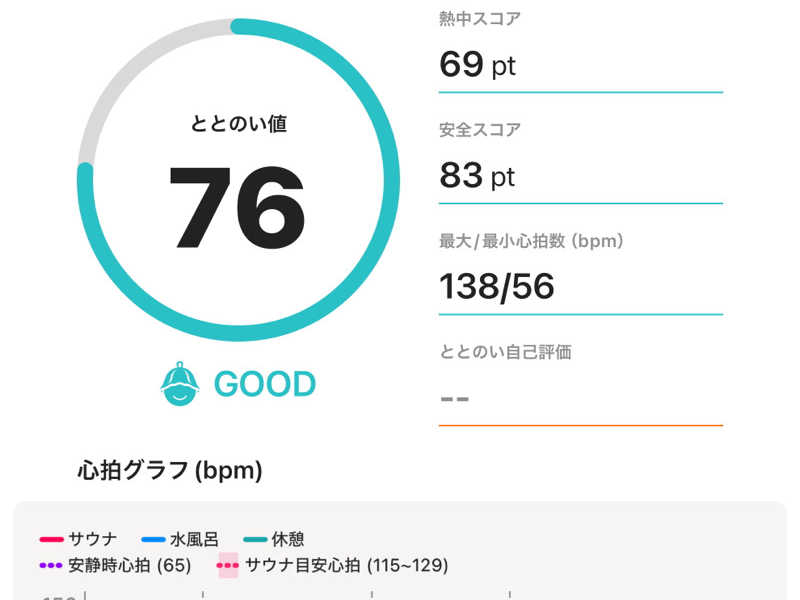The height and width of the screenshot is (600, 800).
Task: Click the purple dotted 安静時心拍 marker
Action: tap(51, 565)
